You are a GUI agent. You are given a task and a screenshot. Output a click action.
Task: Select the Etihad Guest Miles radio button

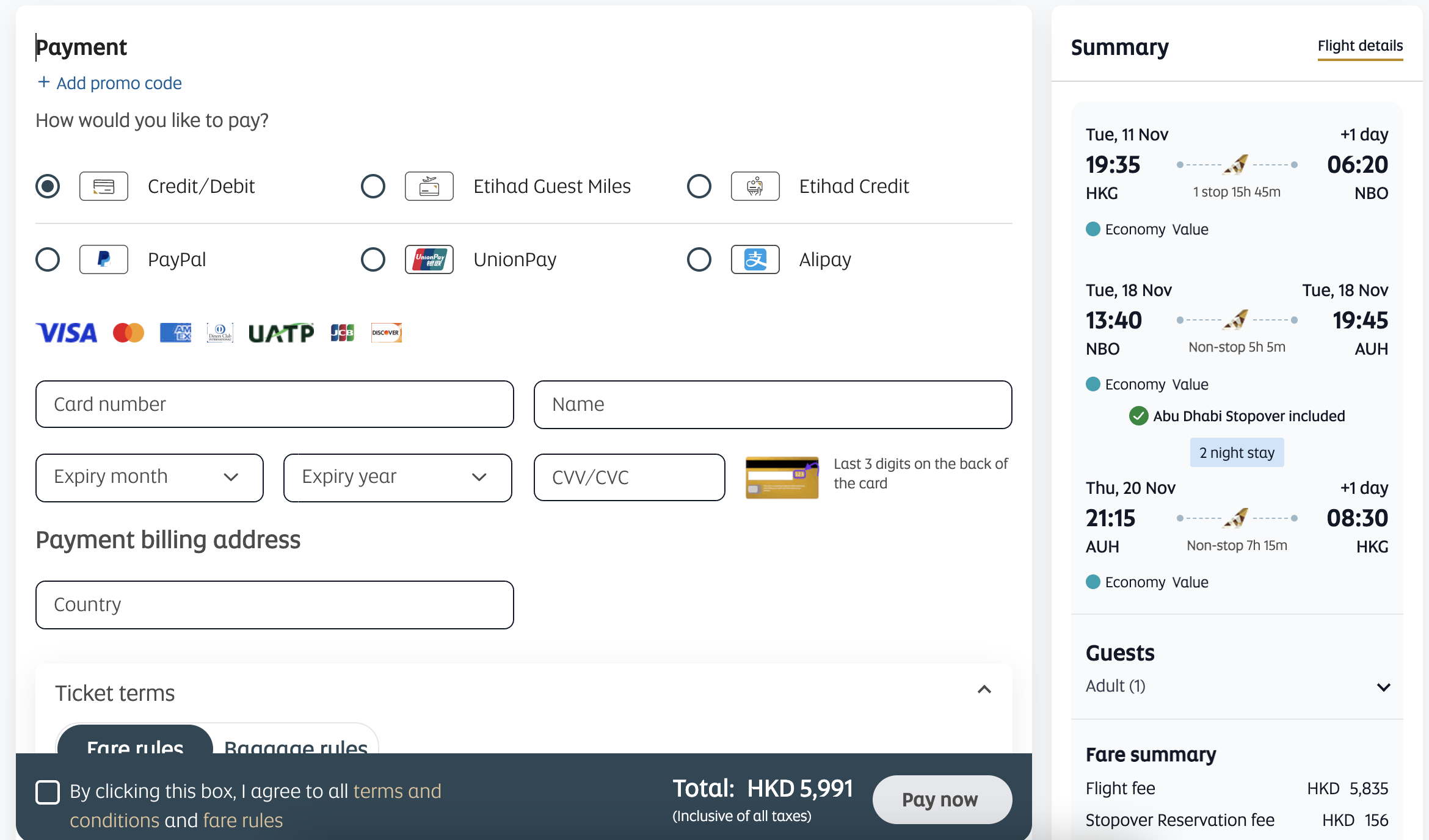373,186
